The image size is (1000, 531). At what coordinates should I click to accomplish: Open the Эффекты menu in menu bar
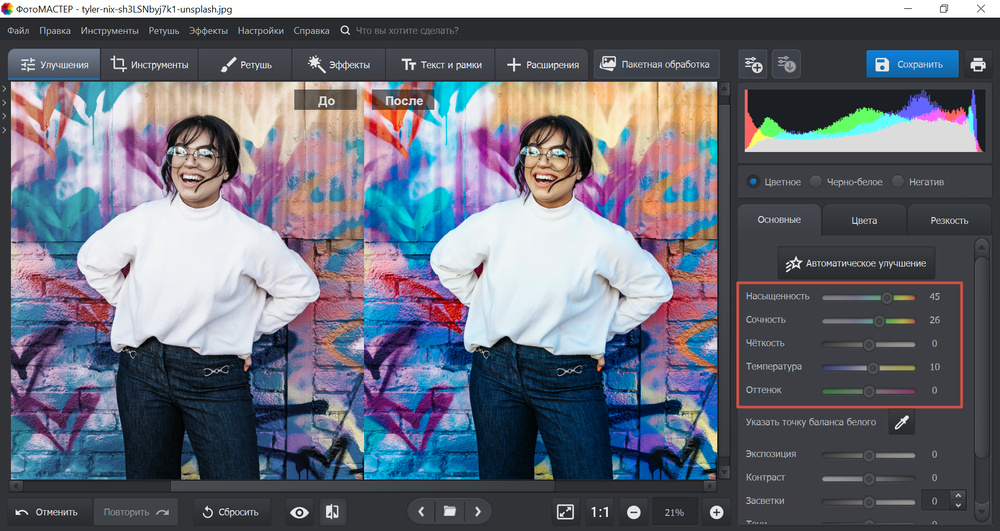click(x=208, y=31)
